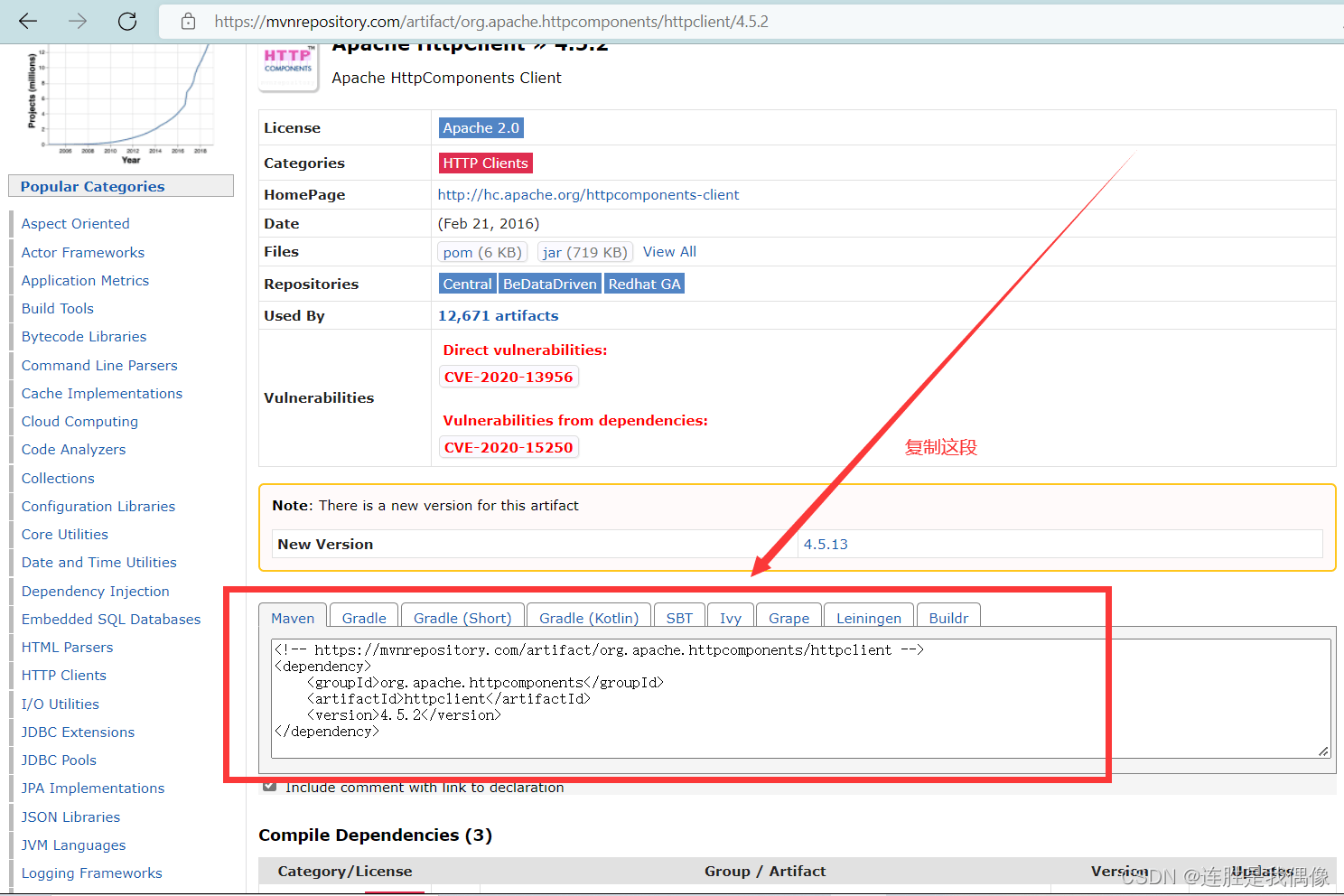Open Cache Implementations category
1344x896 pixels.
tap(102, 394)
